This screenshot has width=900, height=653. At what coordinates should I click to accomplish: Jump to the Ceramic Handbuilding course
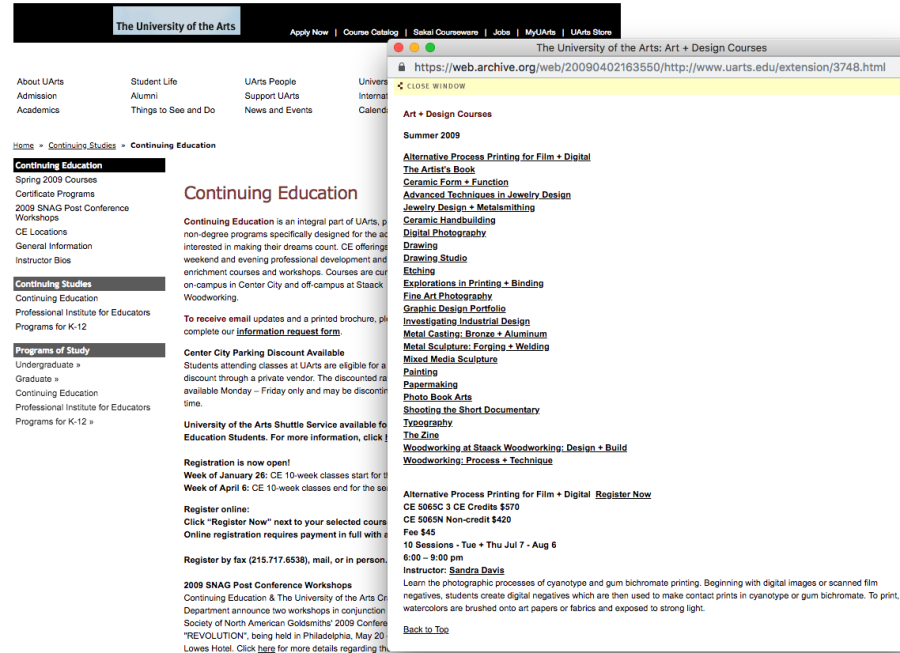pyautogui.click(x=449, y=220)
